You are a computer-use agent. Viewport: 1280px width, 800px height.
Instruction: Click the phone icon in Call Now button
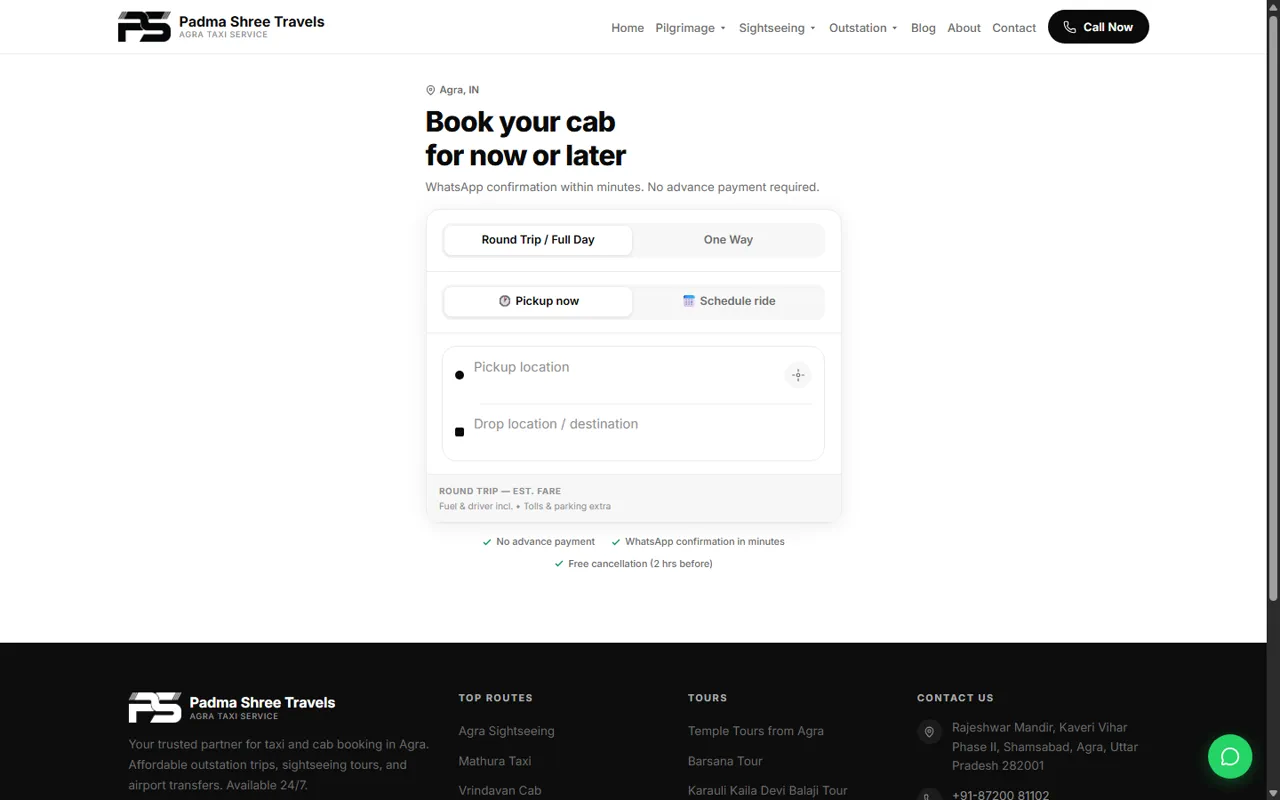(1069, 27)
